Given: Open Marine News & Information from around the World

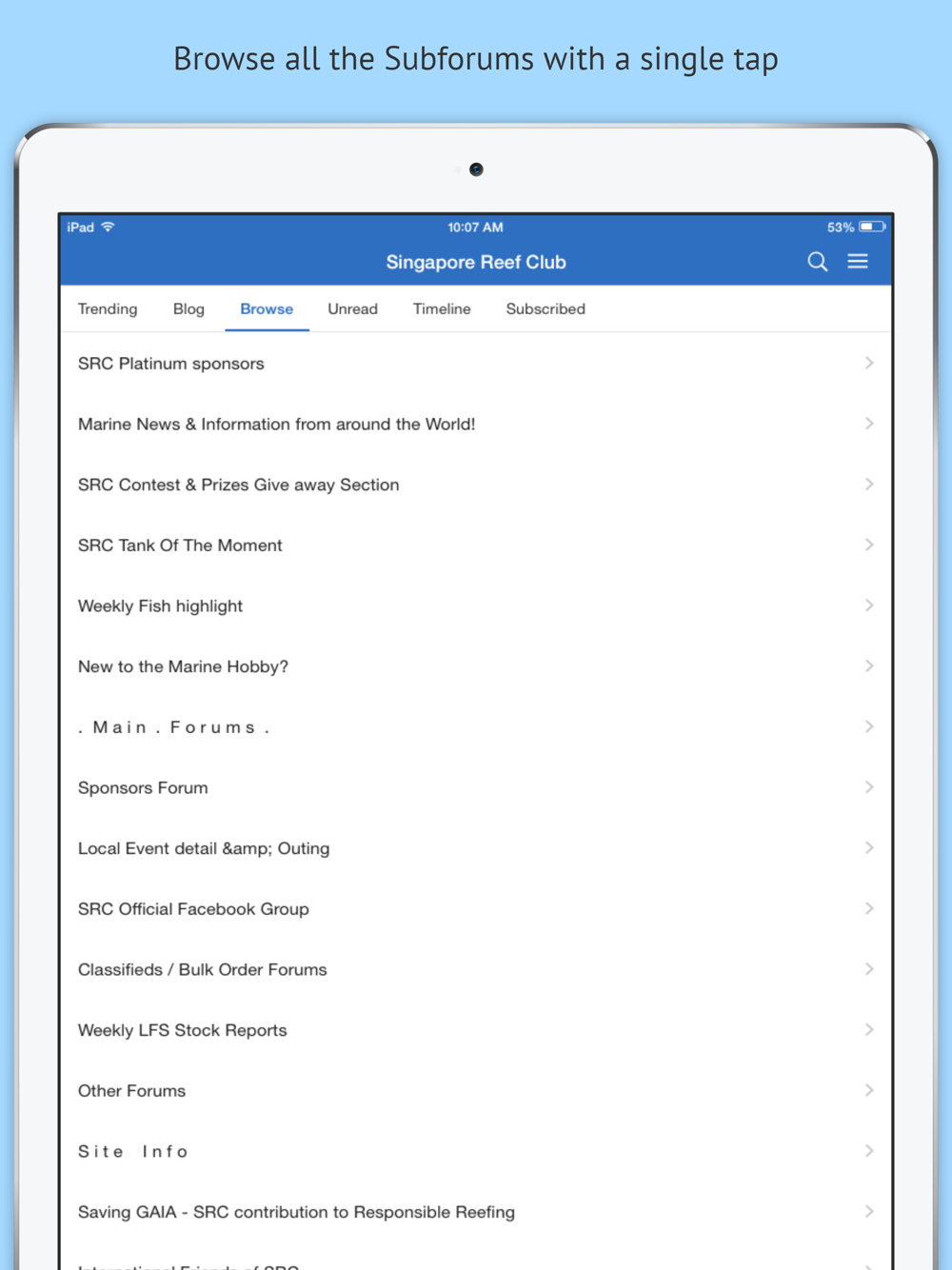Looking at the screenshot, I should [x=476, y=424].
